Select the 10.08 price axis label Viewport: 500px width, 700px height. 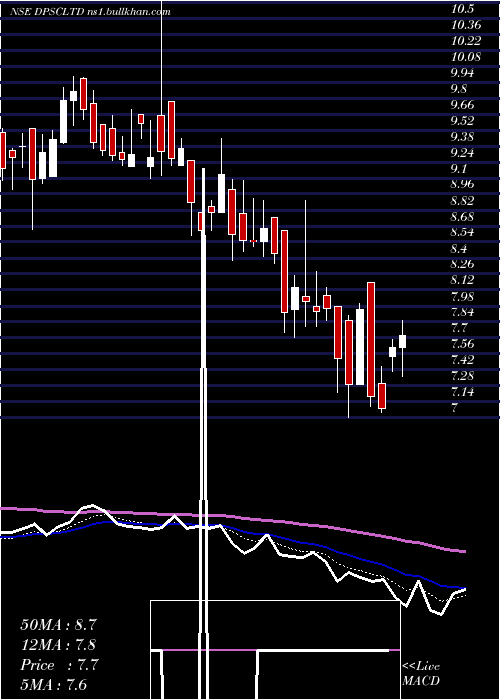tap(466, 57)
